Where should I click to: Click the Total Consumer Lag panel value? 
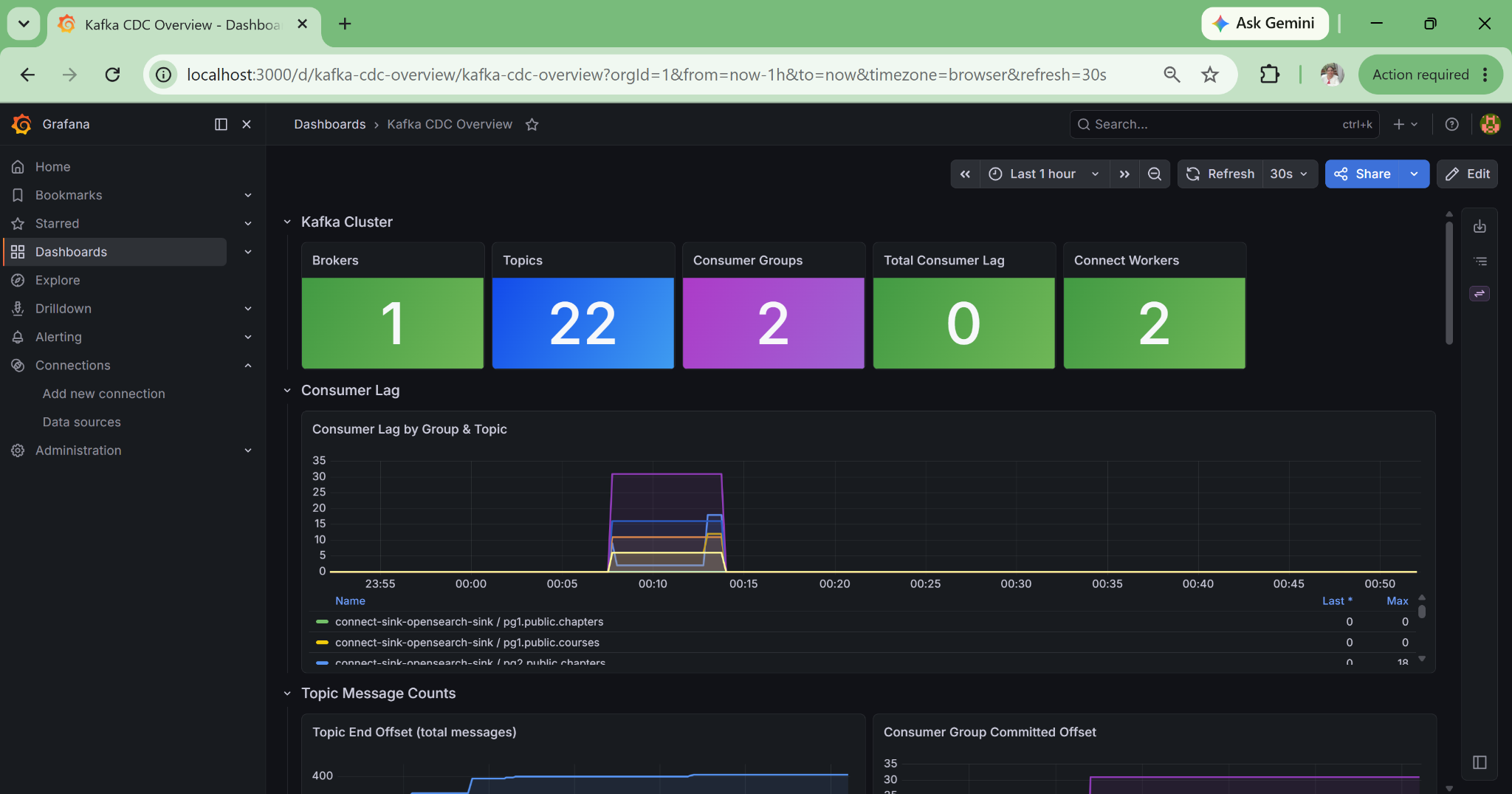(963, 324)
